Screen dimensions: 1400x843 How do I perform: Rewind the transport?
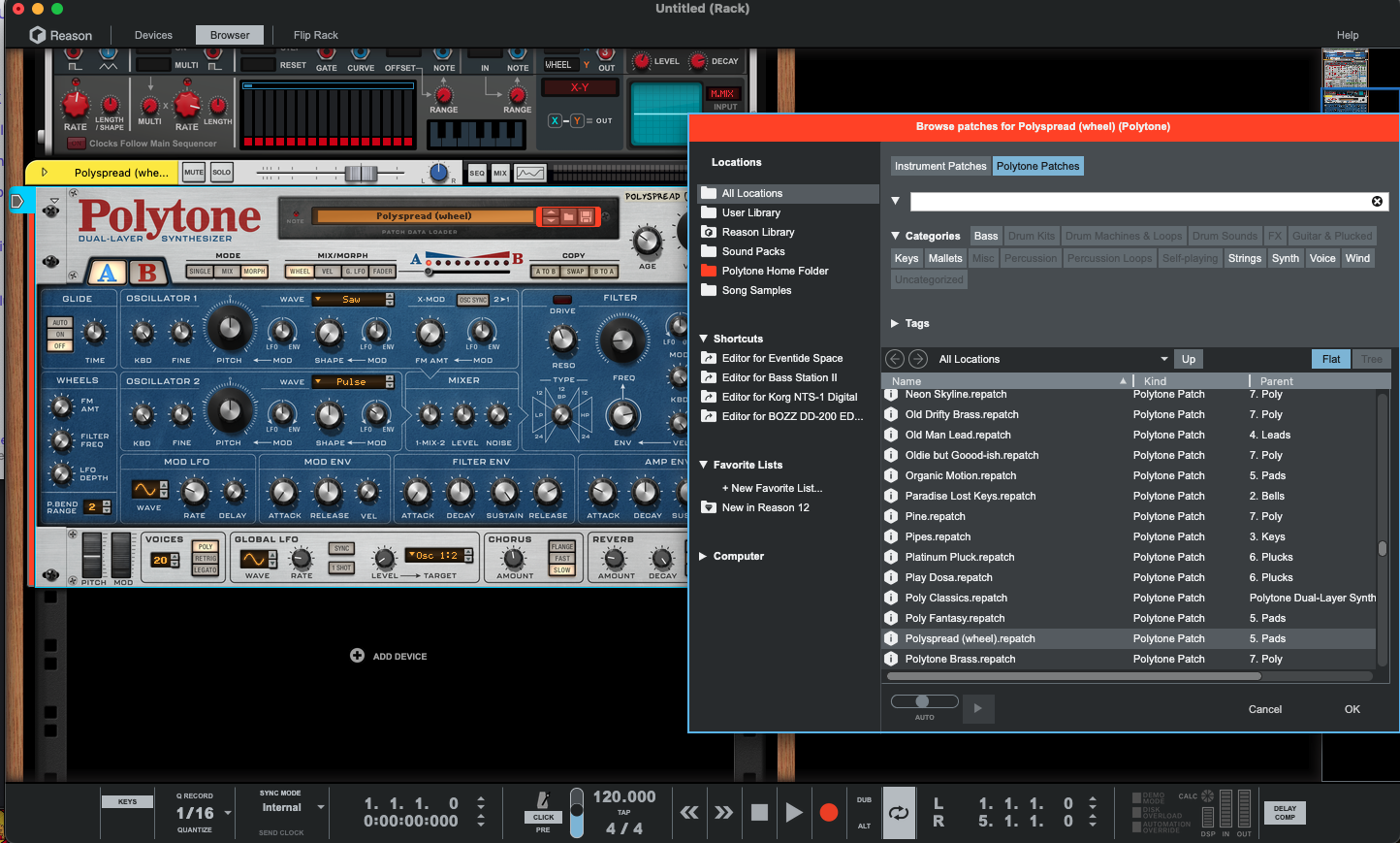689,813
